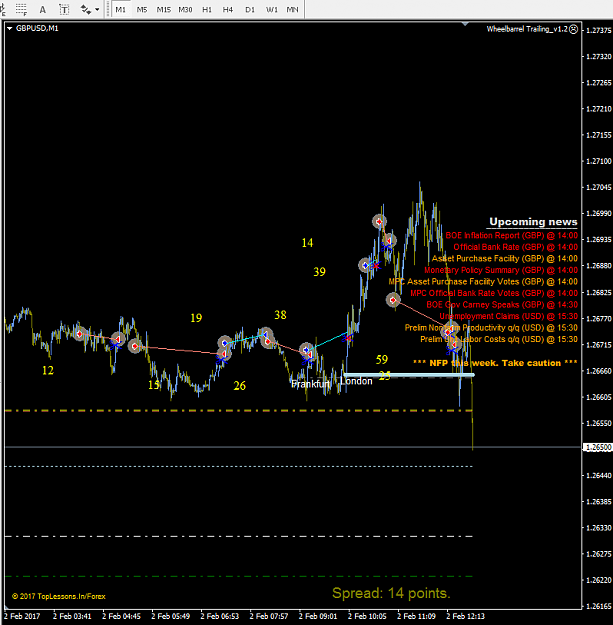The width and height of the screenshot is (613, 625).
Task: Click the Wheelbarrel Trailing expert smiley icon
Action: pos(573,29)
